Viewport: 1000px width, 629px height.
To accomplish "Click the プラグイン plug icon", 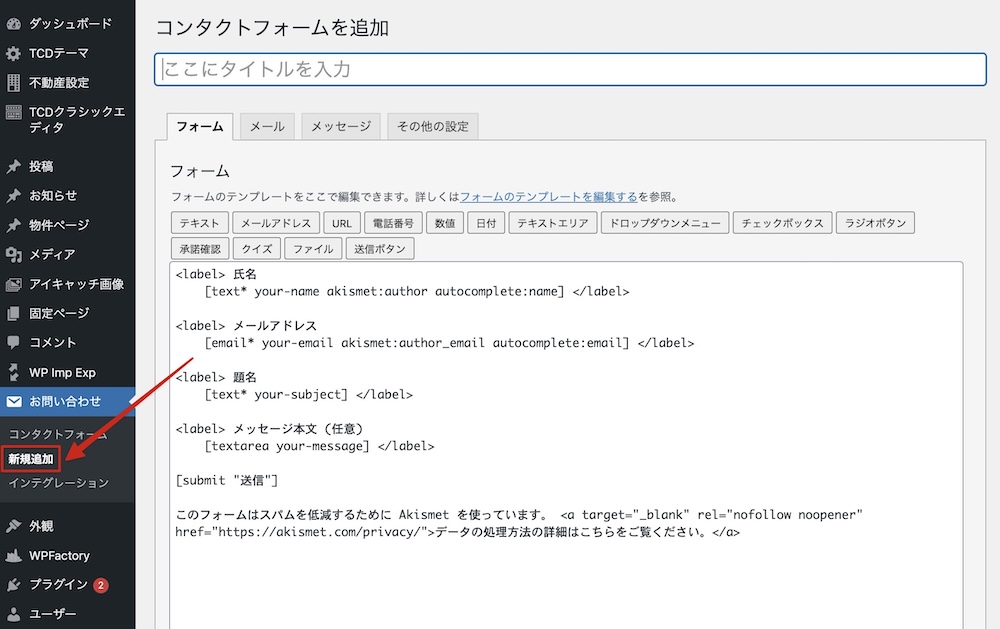I will click(x=13, y=585).
